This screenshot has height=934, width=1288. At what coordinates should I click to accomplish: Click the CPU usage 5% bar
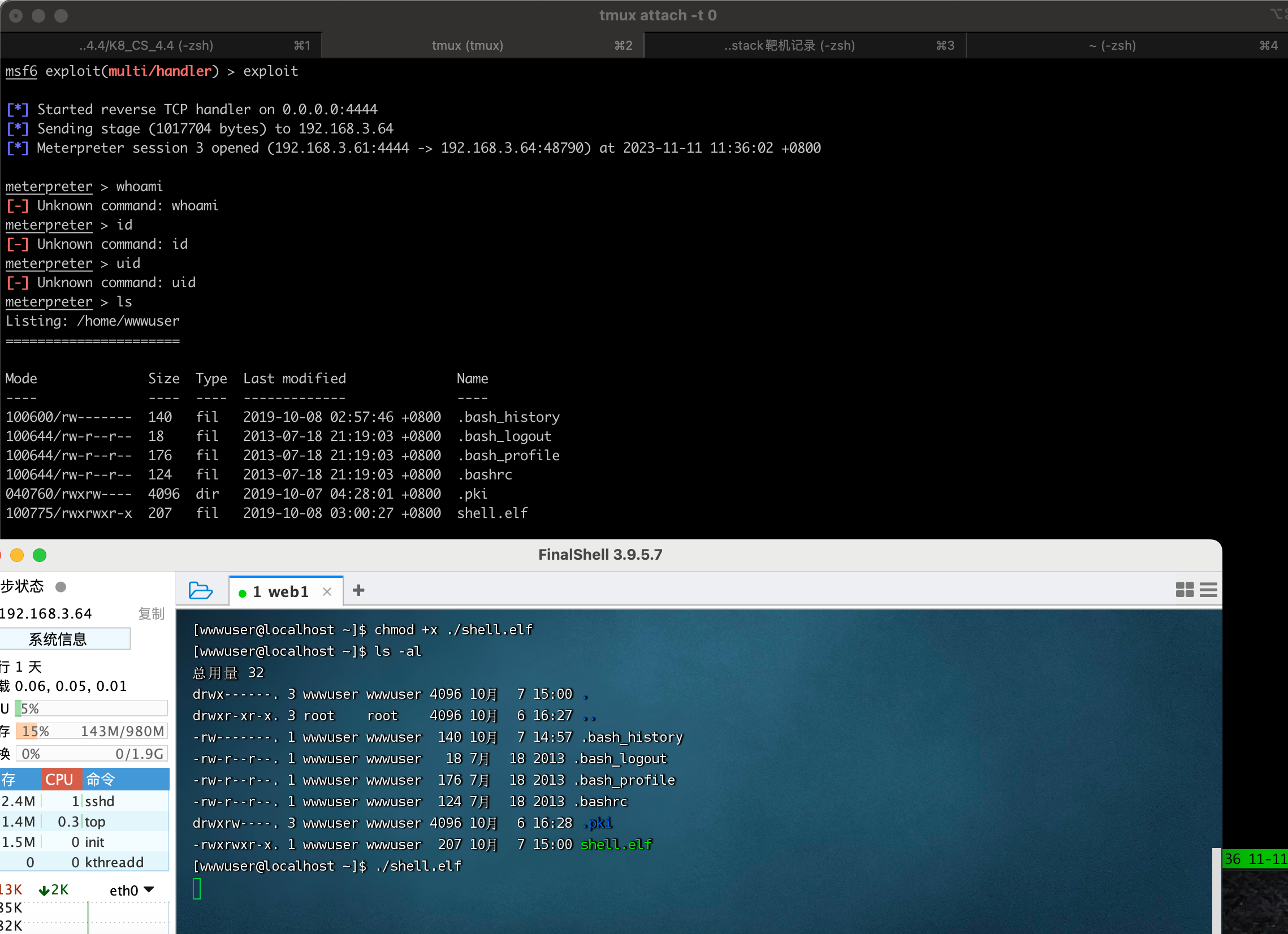92,708
